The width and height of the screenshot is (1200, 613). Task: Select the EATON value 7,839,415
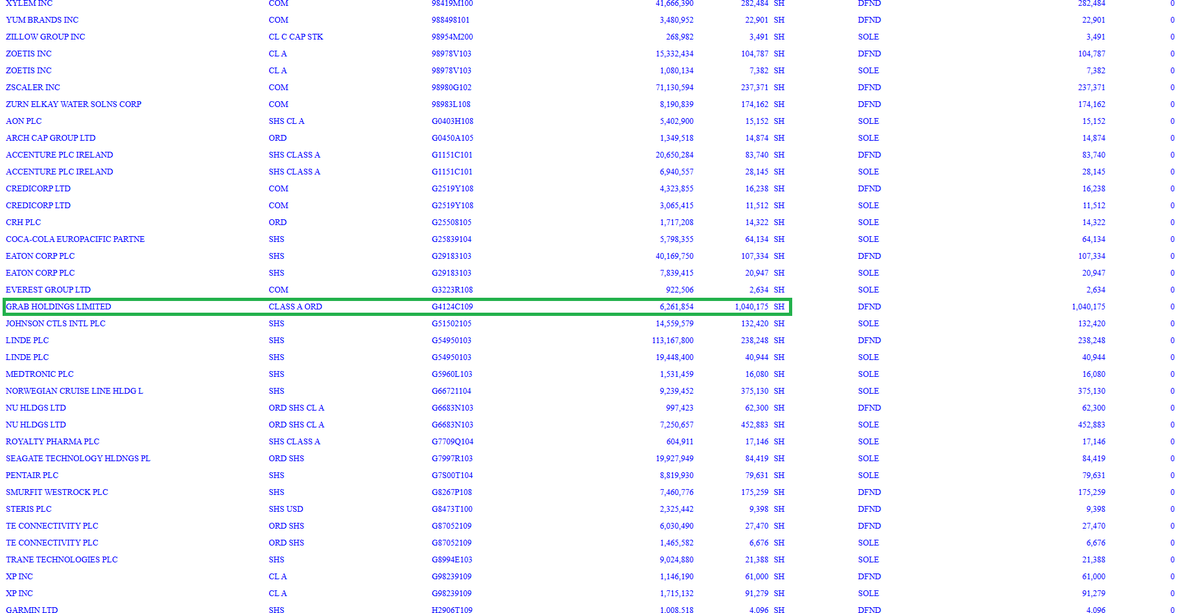pyautogui.click(x=677, y=273)
